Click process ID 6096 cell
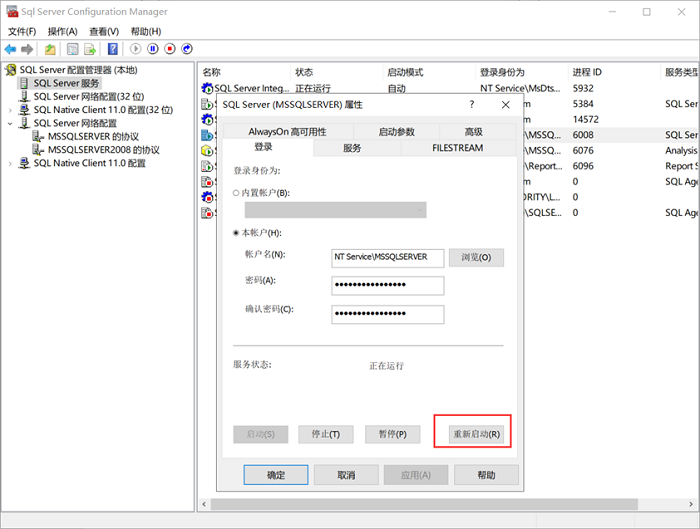Image resolution: width=700 pixels, height=529 pixels. coord(583,166)
